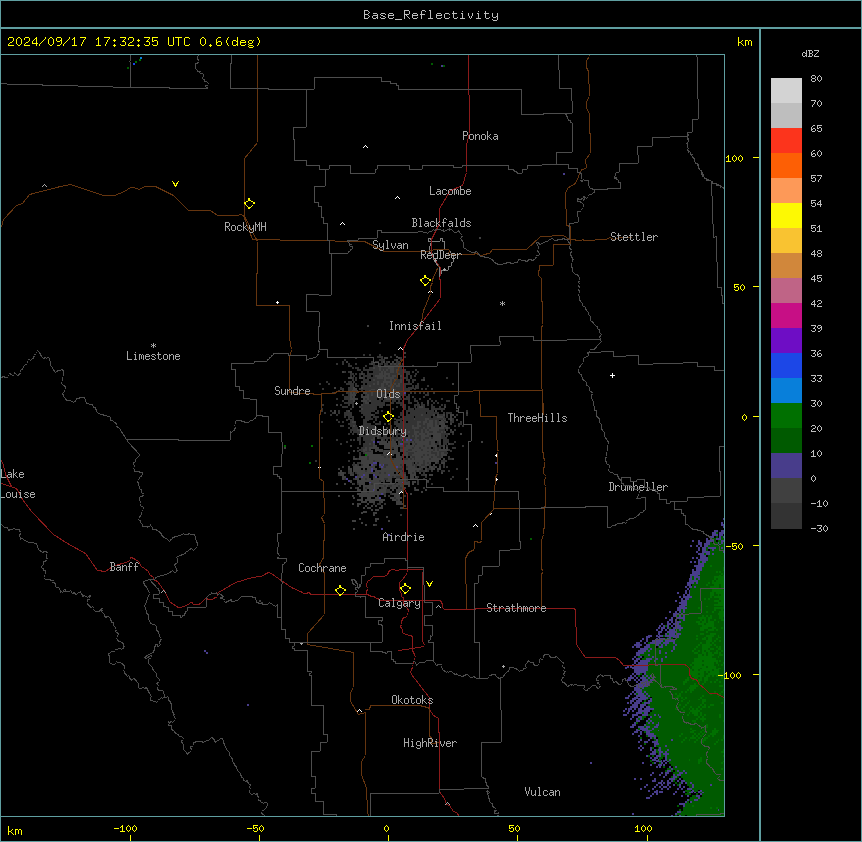Click the Cochrane label

pyautogui.click(x=322, y=568)
